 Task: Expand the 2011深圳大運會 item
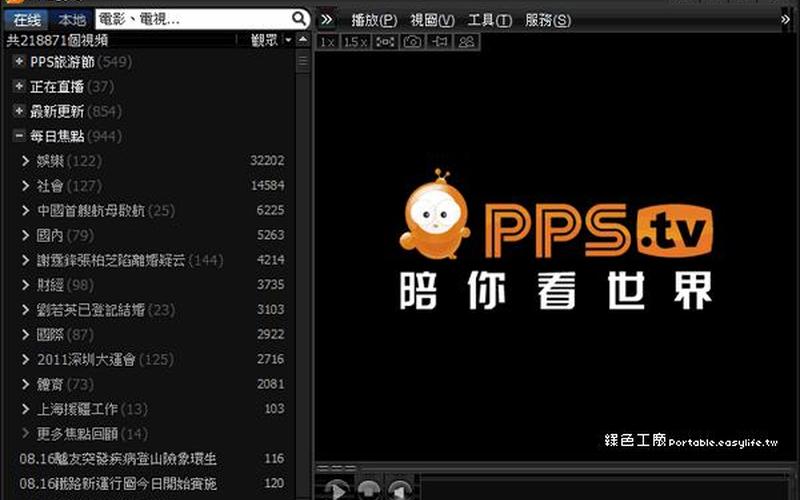[26, 359]
